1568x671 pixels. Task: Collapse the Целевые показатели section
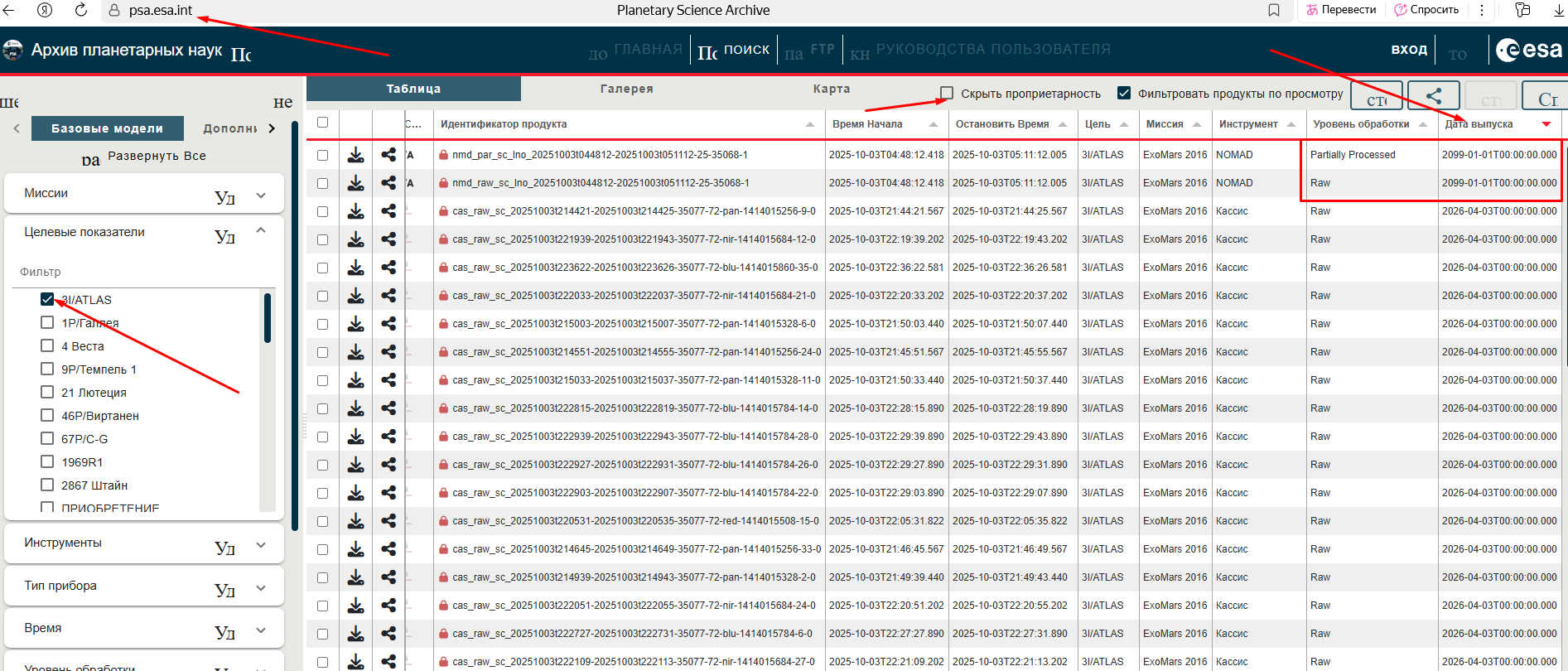pyautogui.click(x=261, y=230)
